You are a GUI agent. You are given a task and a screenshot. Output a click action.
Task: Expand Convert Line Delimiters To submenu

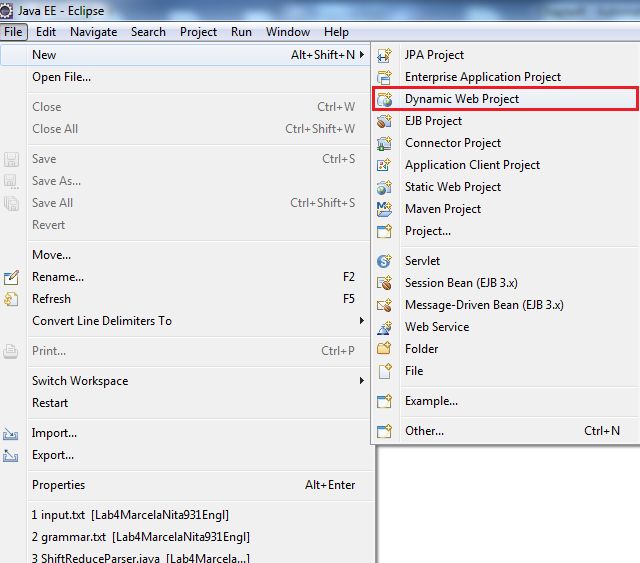[x=362, y=321]
